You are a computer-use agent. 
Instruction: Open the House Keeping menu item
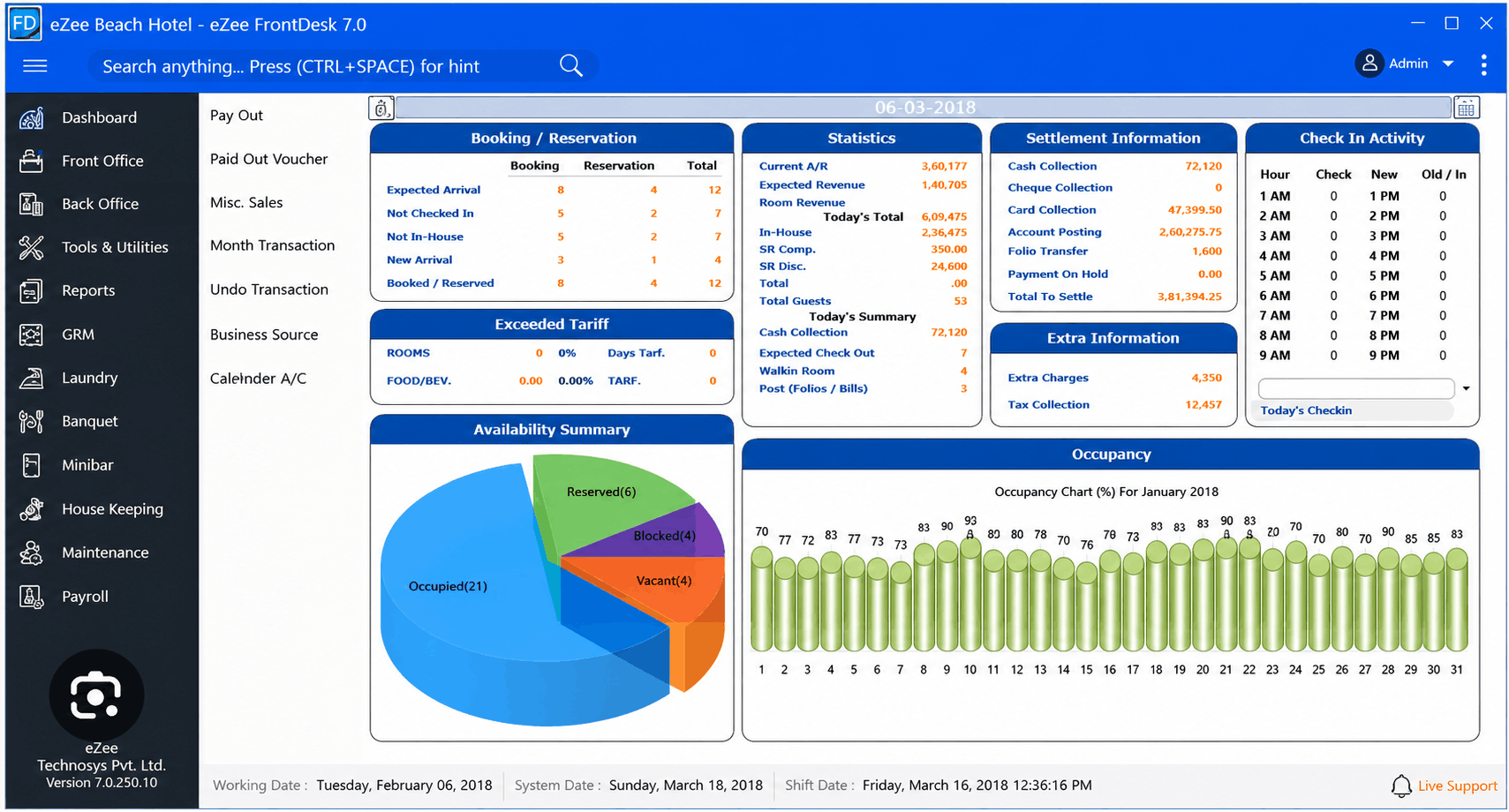[x=112, y=509]
